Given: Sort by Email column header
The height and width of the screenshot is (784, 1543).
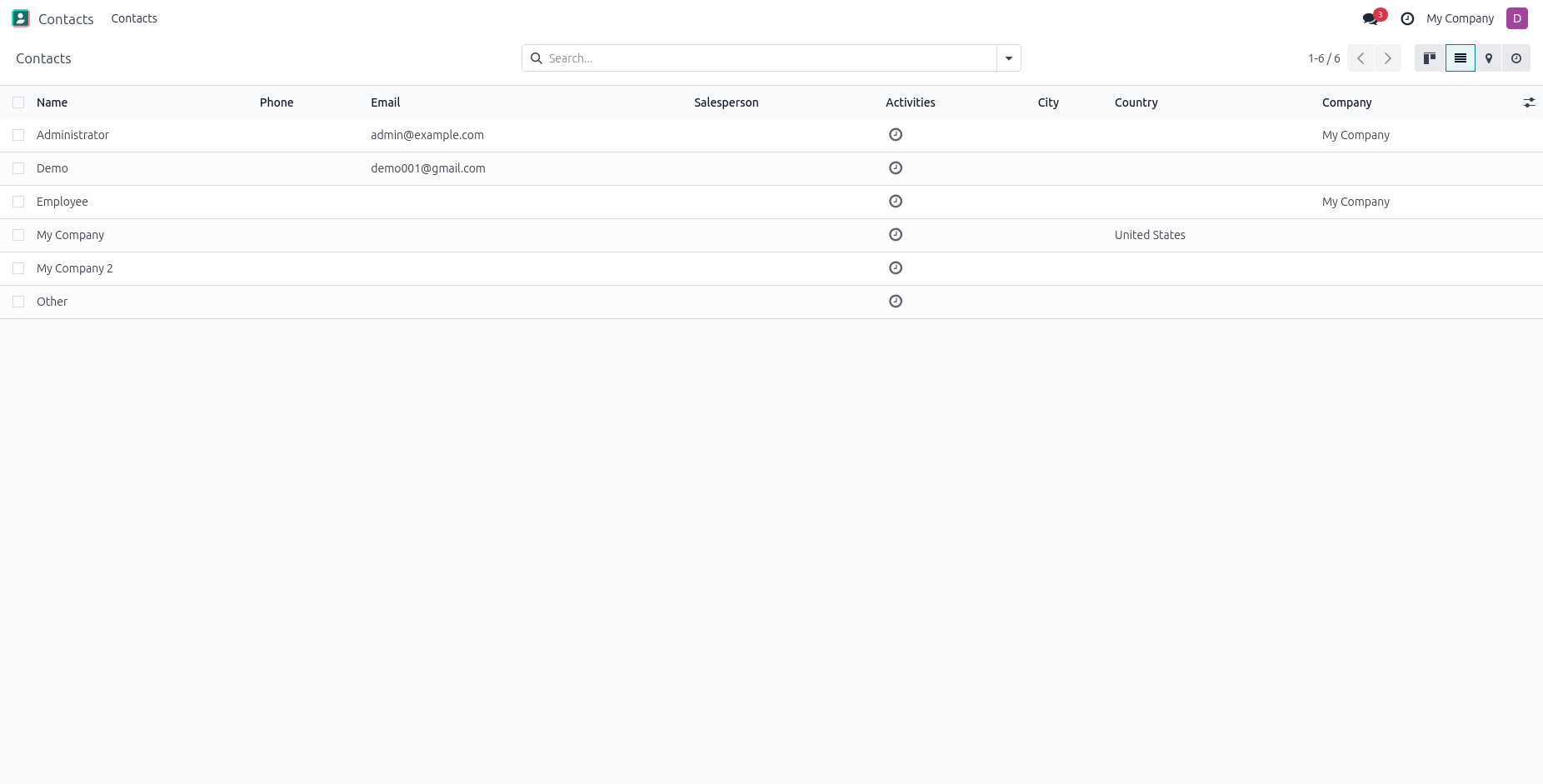Looking at the screenshot, I should [x=386, y=102].
